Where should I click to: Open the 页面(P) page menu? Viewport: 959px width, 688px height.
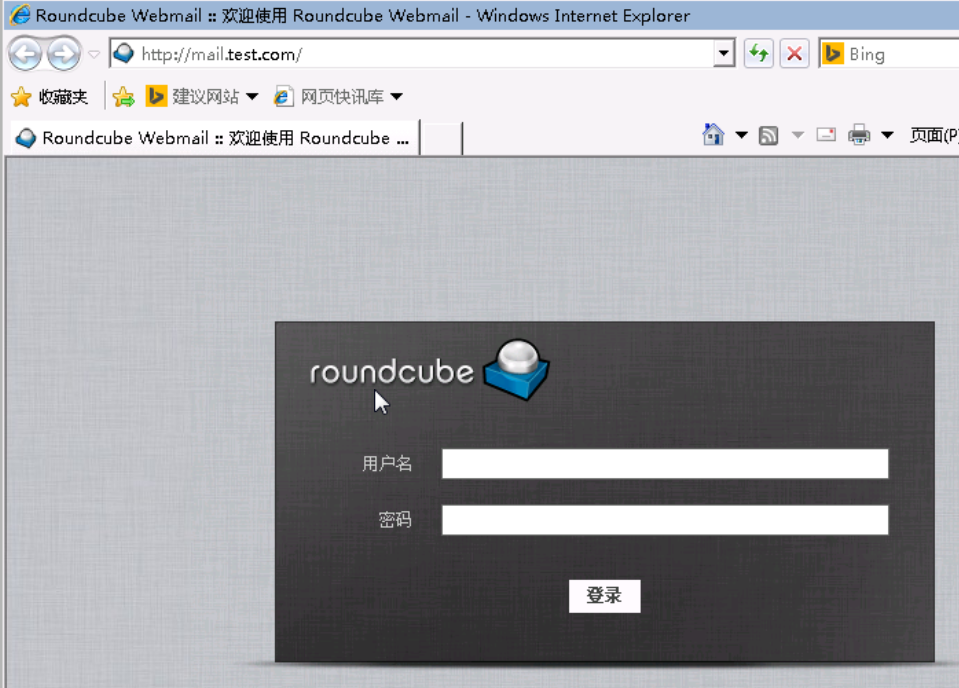[x=933, y=135]
